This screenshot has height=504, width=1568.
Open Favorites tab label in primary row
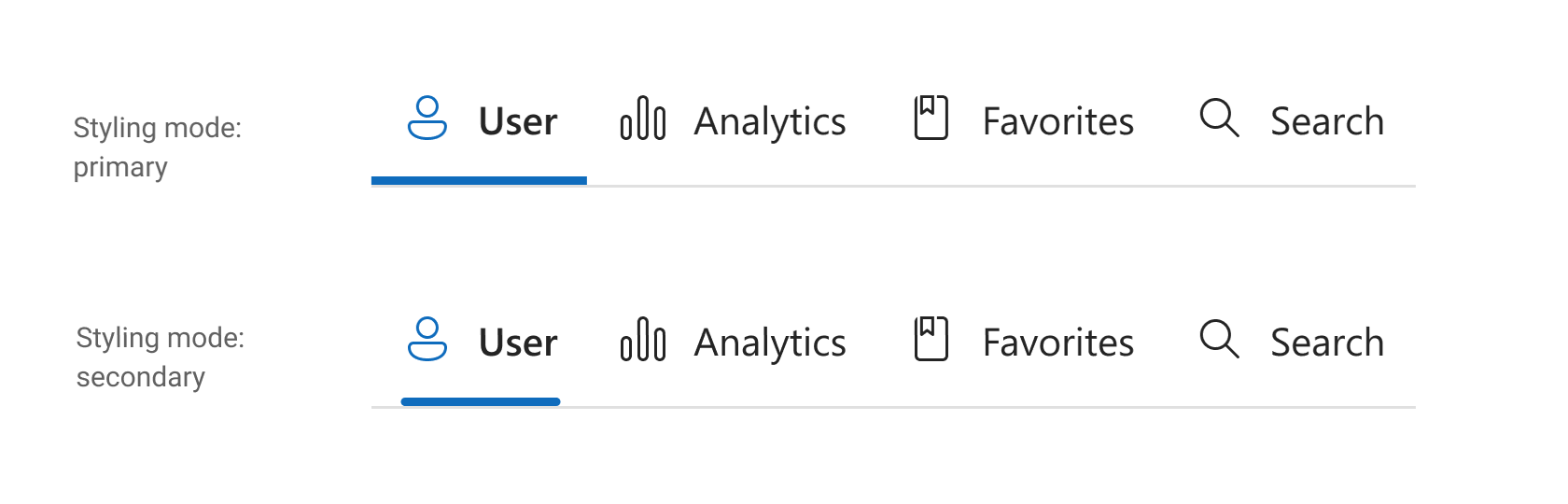click(x=1058, y=121)
